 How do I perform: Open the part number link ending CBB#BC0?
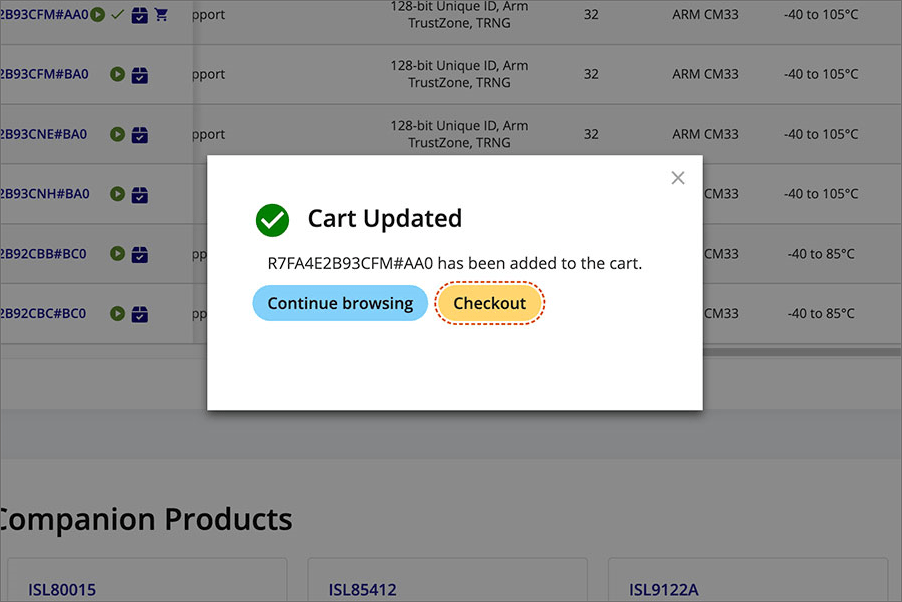tap(44, 254)
